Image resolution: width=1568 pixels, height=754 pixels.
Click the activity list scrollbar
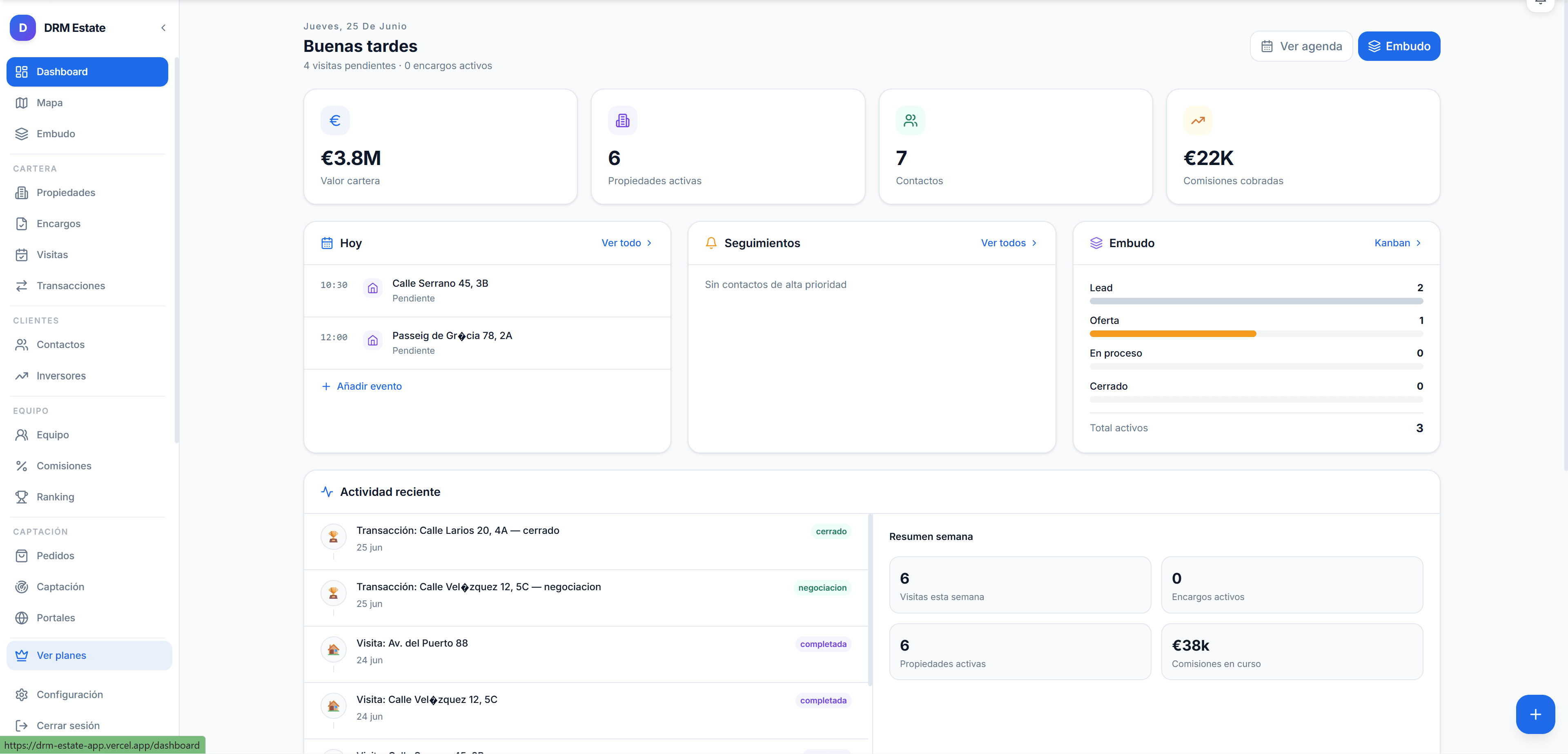[x=871, y=600]
